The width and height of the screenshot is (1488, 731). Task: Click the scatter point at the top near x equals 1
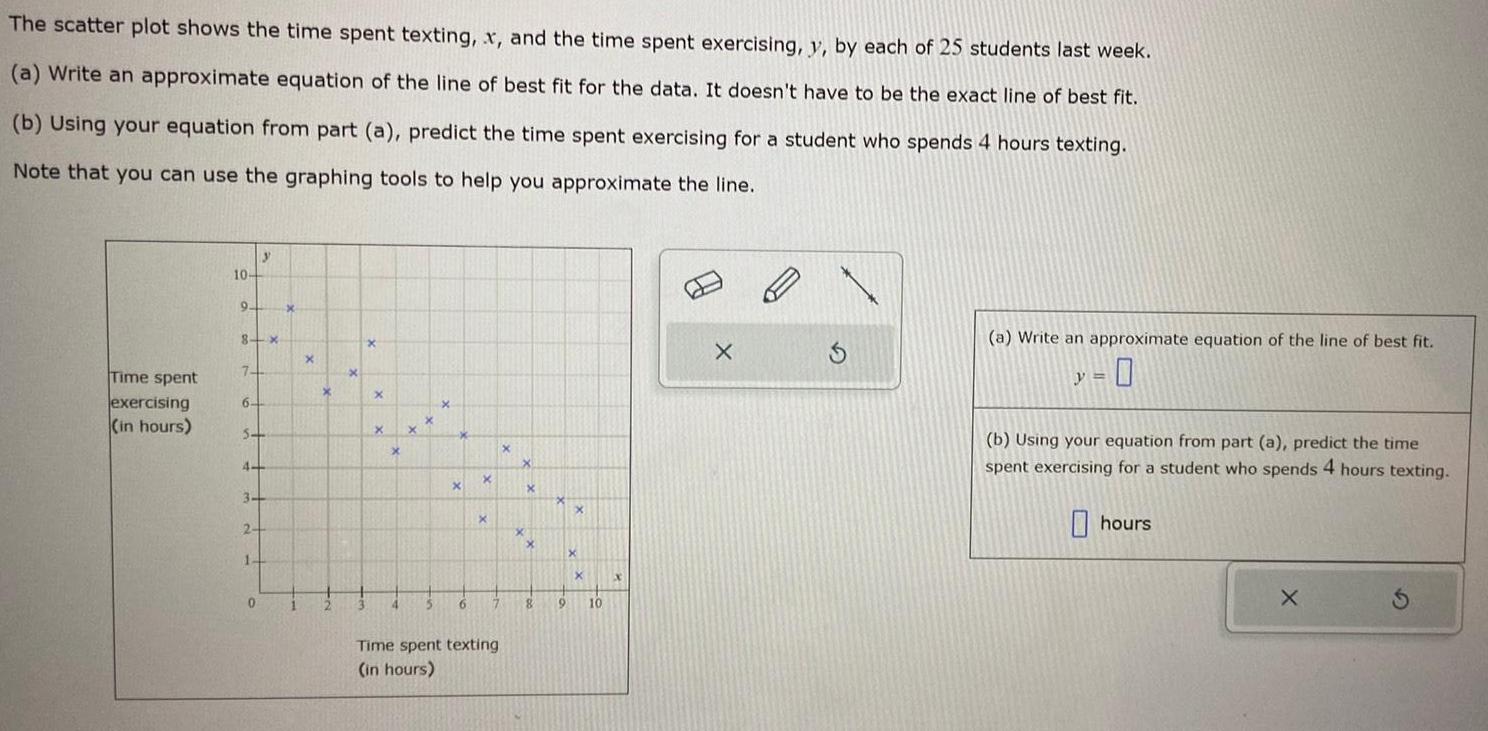click(x=290, y=309)
